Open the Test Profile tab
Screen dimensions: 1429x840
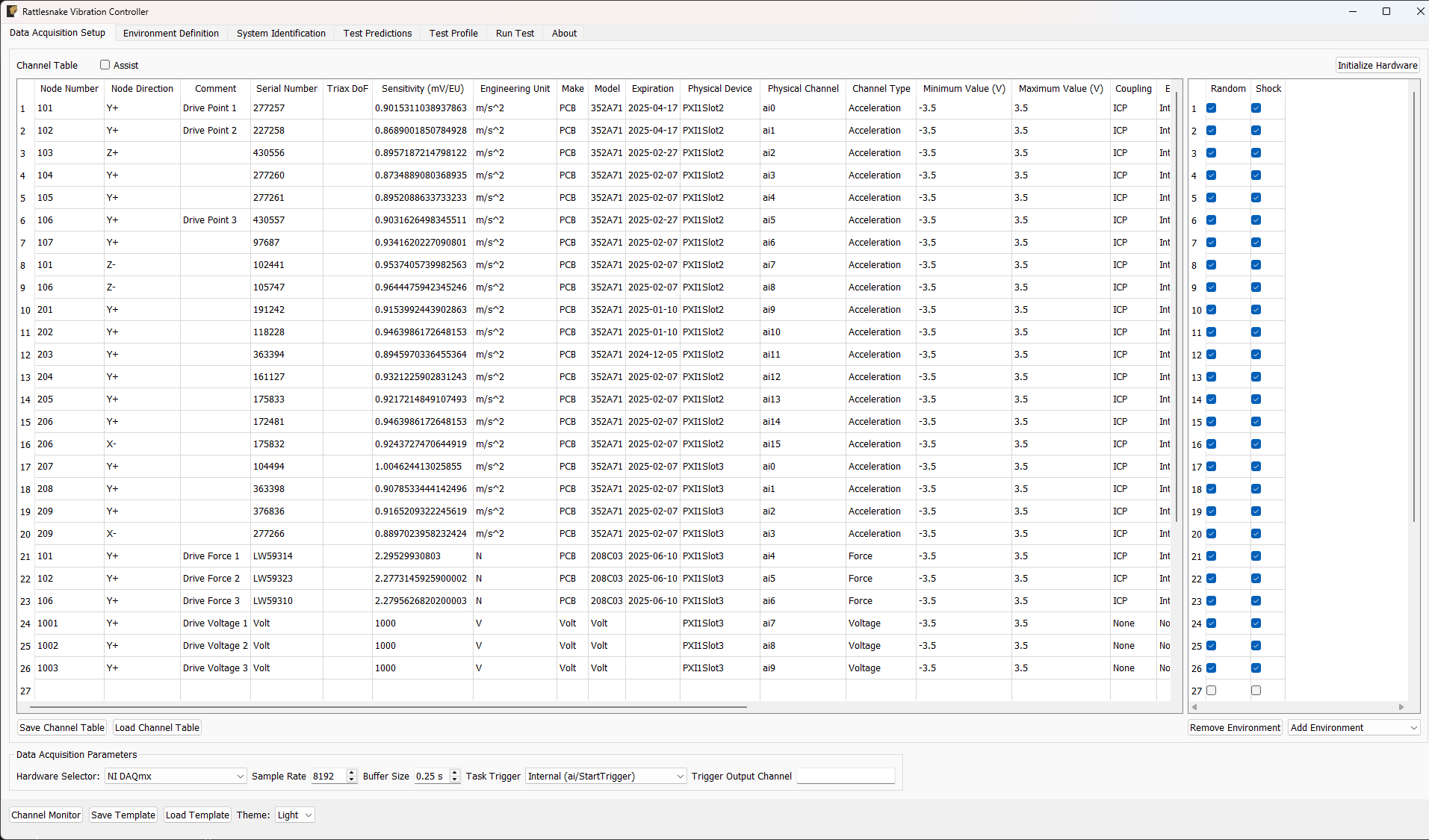tap(453, 33)
